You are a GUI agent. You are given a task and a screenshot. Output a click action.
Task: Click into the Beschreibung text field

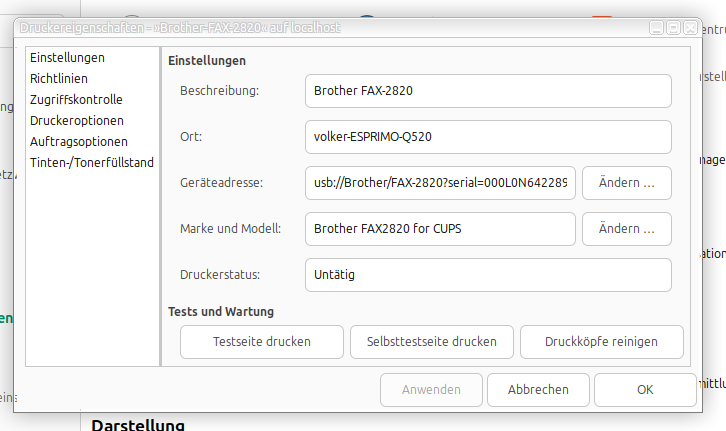(488, 91)
